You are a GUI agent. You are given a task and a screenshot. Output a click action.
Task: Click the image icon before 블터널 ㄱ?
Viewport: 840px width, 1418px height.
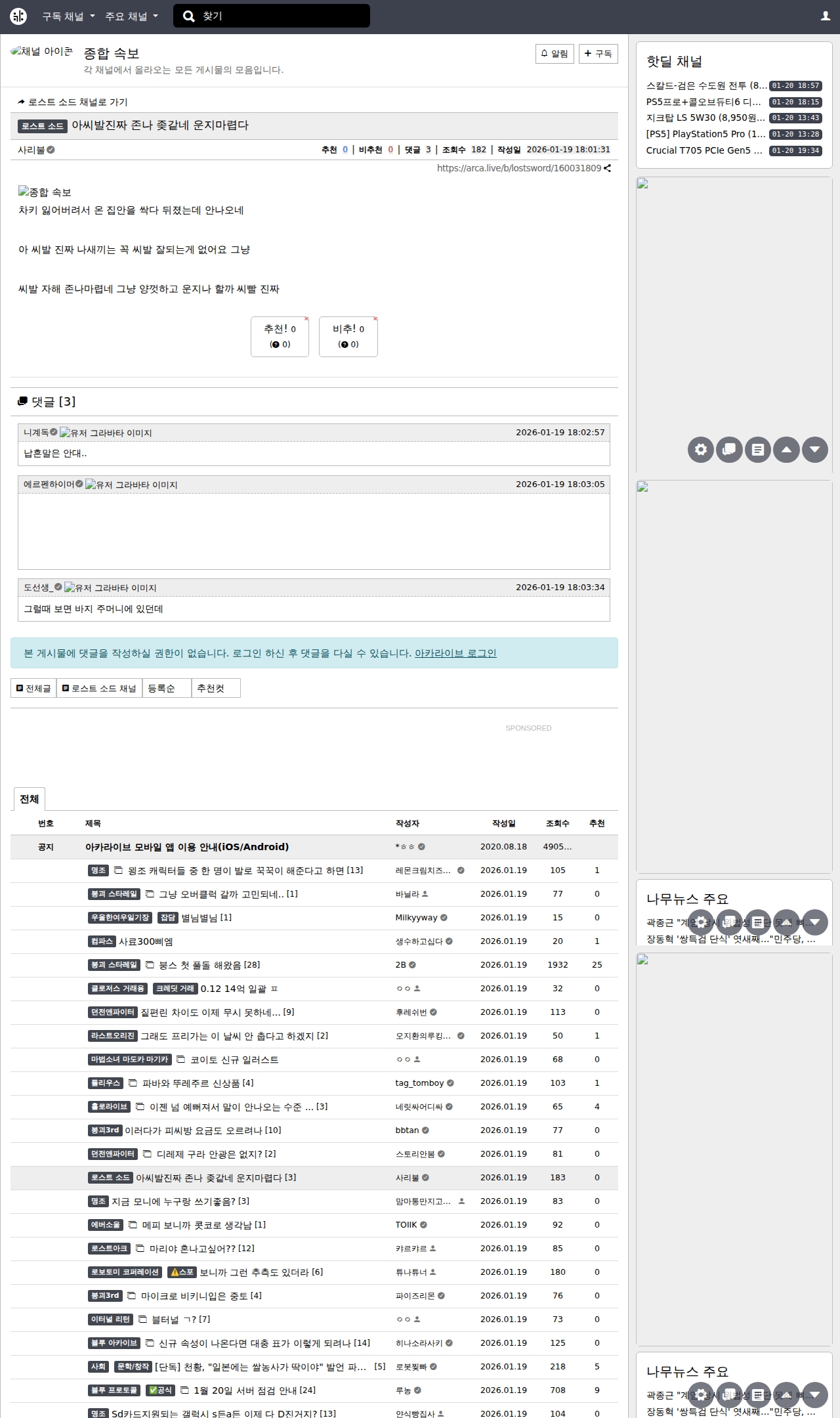point(142,1320)
